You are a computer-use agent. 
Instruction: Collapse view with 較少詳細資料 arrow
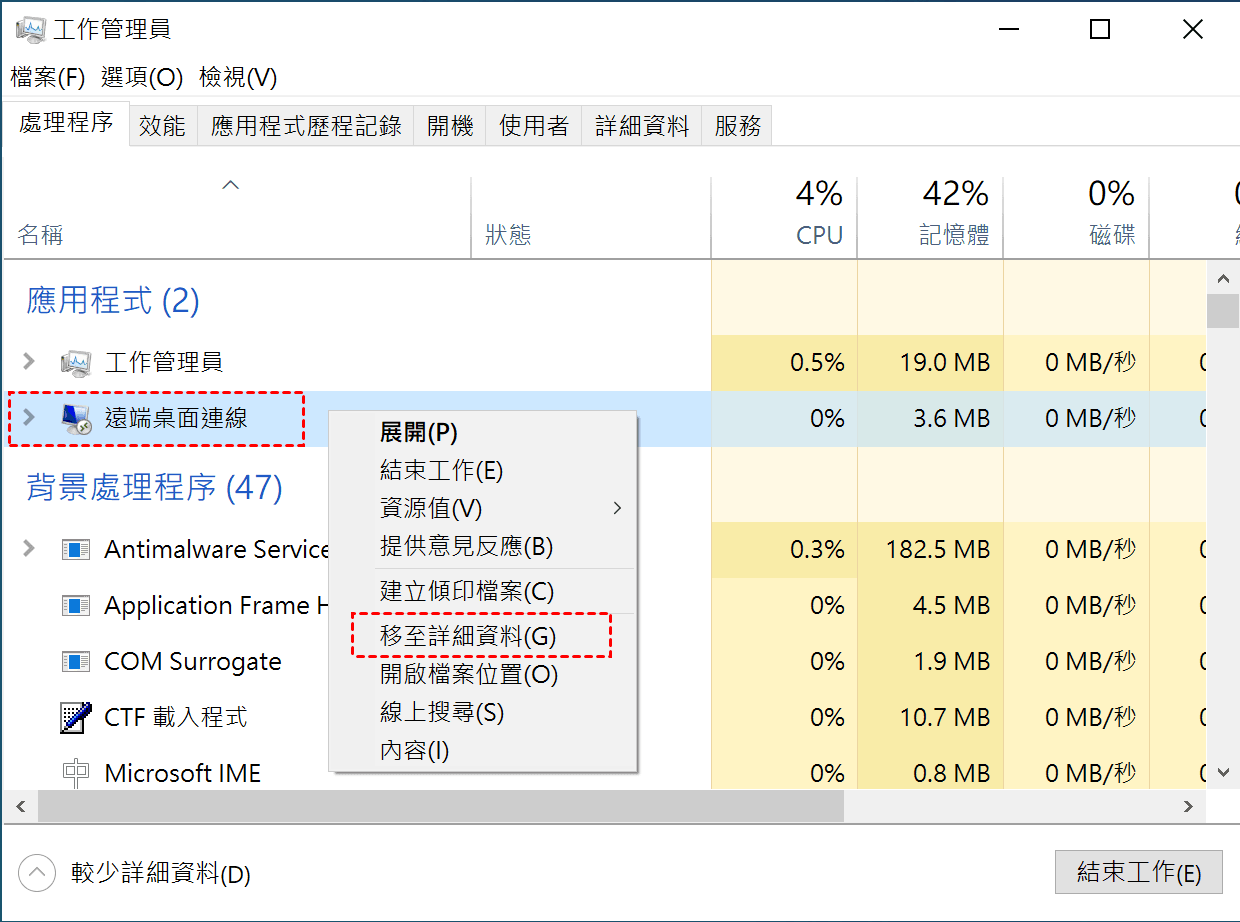click(37, 873)
